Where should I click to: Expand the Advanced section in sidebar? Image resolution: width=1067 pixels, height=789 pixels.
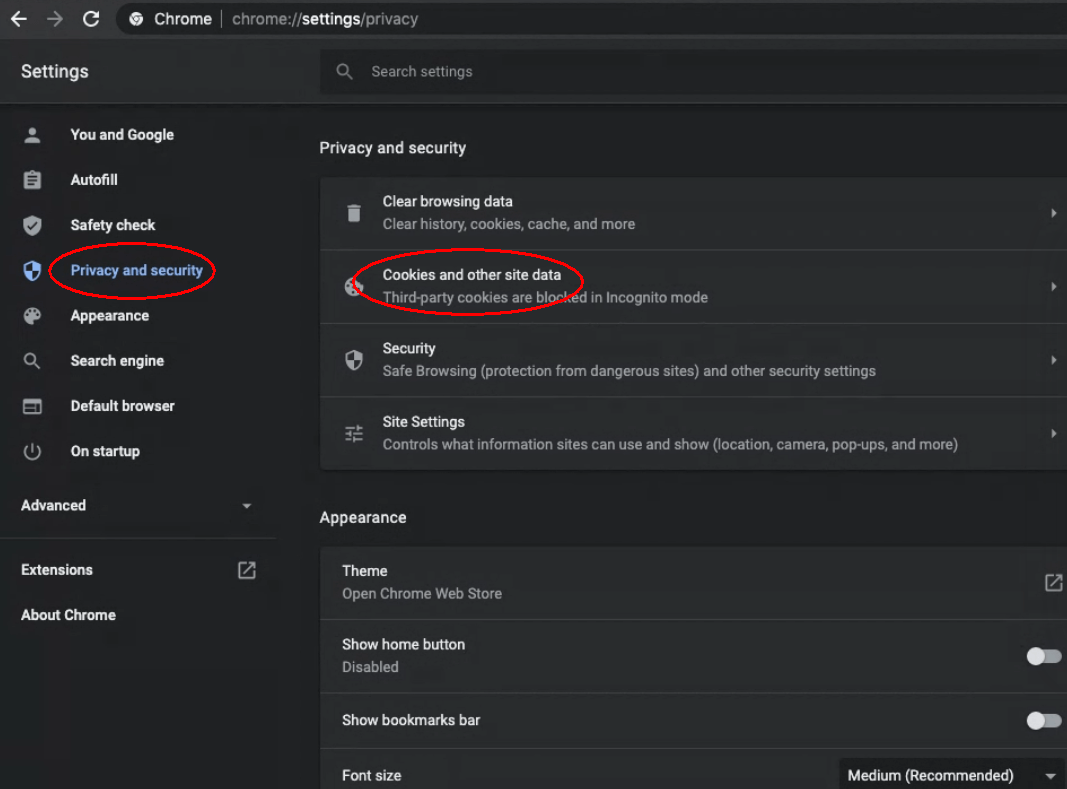246,506
